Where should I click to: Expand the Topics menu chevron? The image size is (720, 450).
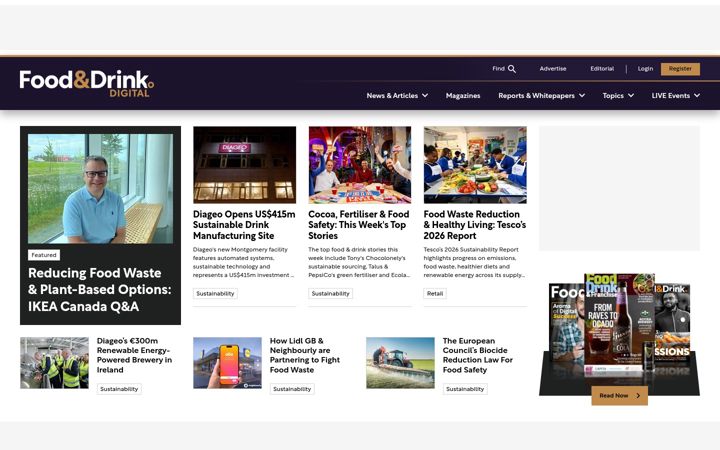[631, 96]
